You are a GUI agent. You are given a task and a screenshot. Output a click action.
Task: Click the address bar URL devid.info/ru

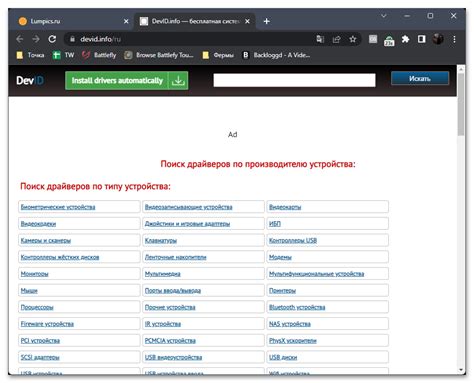pos(100,39)
